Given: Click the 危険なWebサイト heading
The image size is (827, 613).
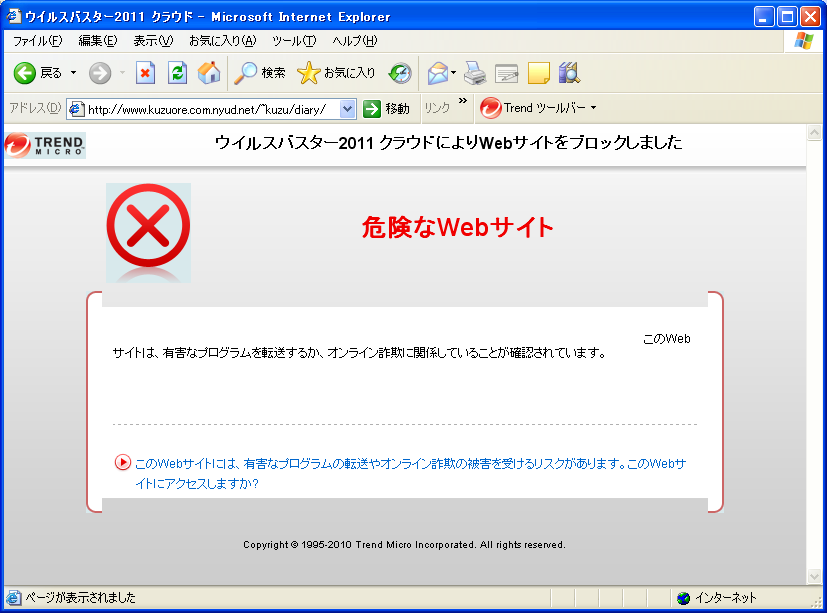Looking at the screenshot, I should point(457,227).
